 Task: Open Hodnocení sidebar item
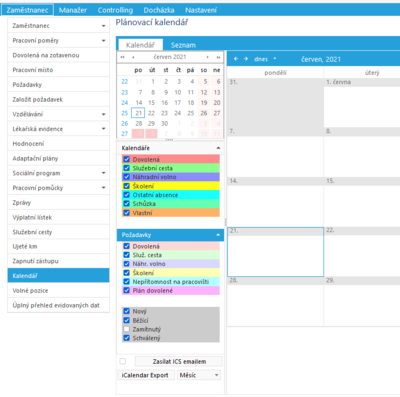point(58,144)
